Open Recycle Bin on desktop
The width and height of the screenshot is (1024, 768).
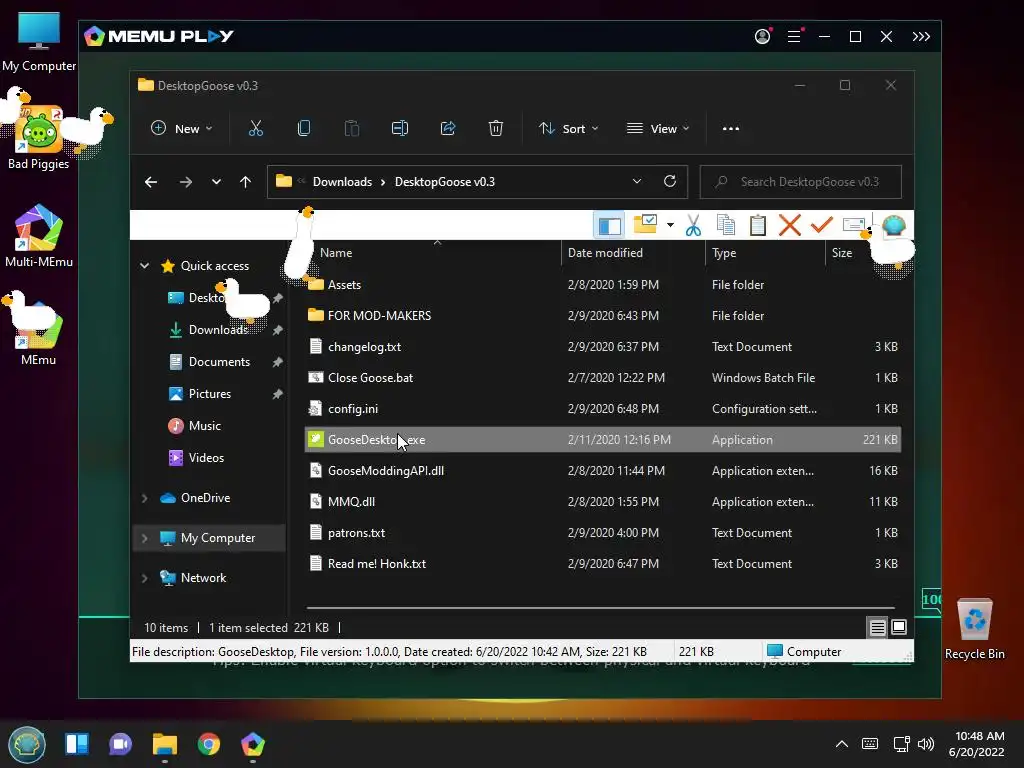[x=974, y=629]
